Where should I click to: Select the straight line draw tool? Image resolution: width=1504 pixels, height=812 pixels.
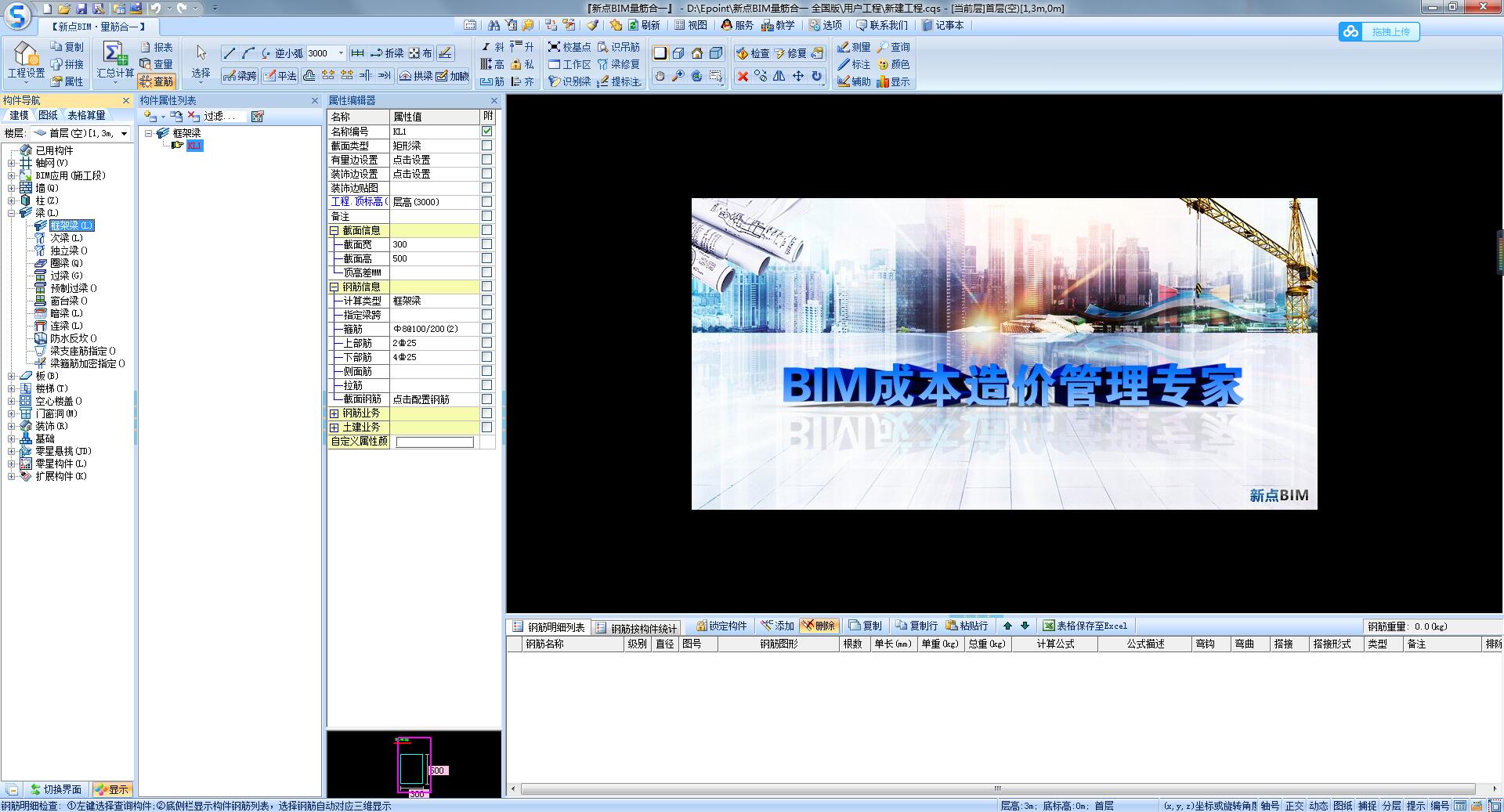point(229,53)
